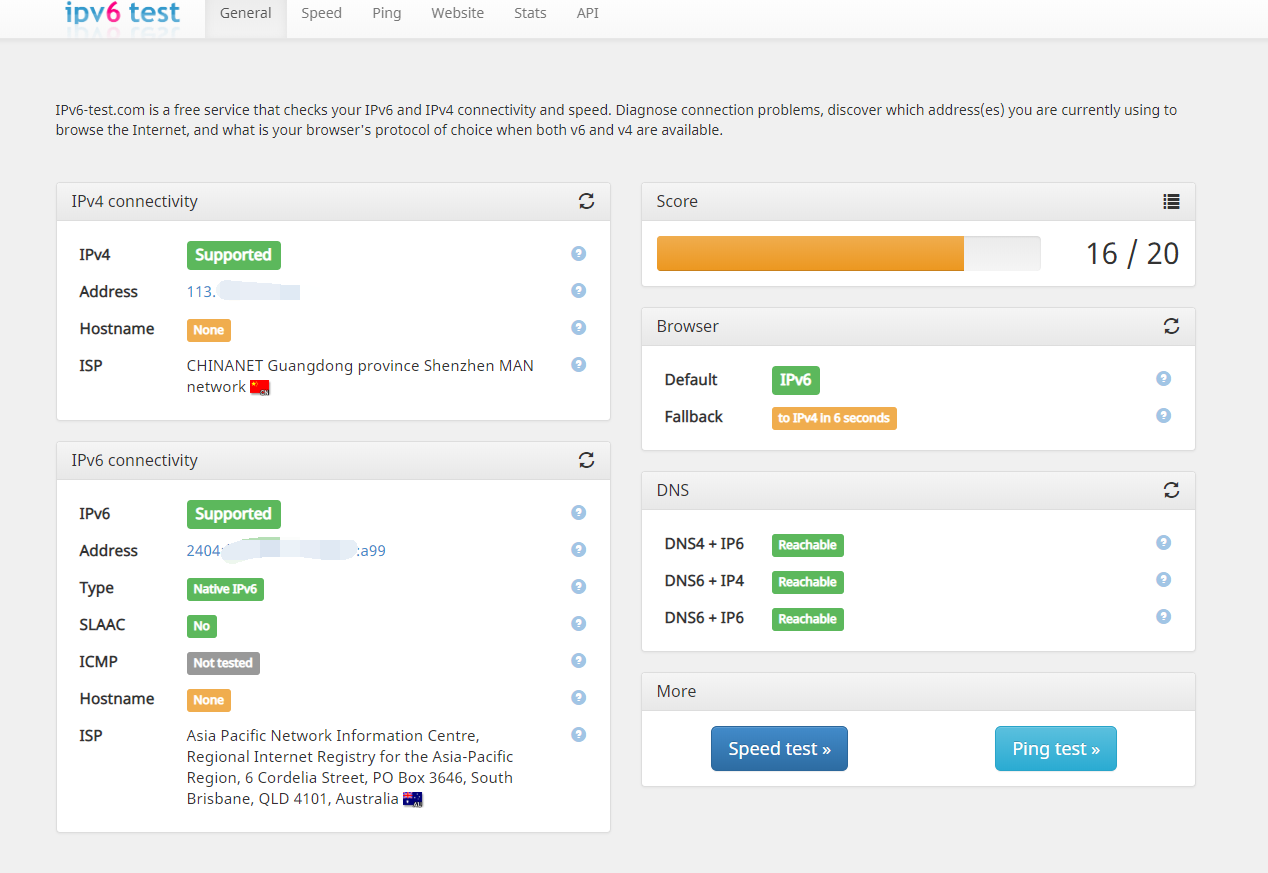Screen dimensions: 1268x873
Task: Click the help icon next to IPv4 Supported
Action: [578, 254]
